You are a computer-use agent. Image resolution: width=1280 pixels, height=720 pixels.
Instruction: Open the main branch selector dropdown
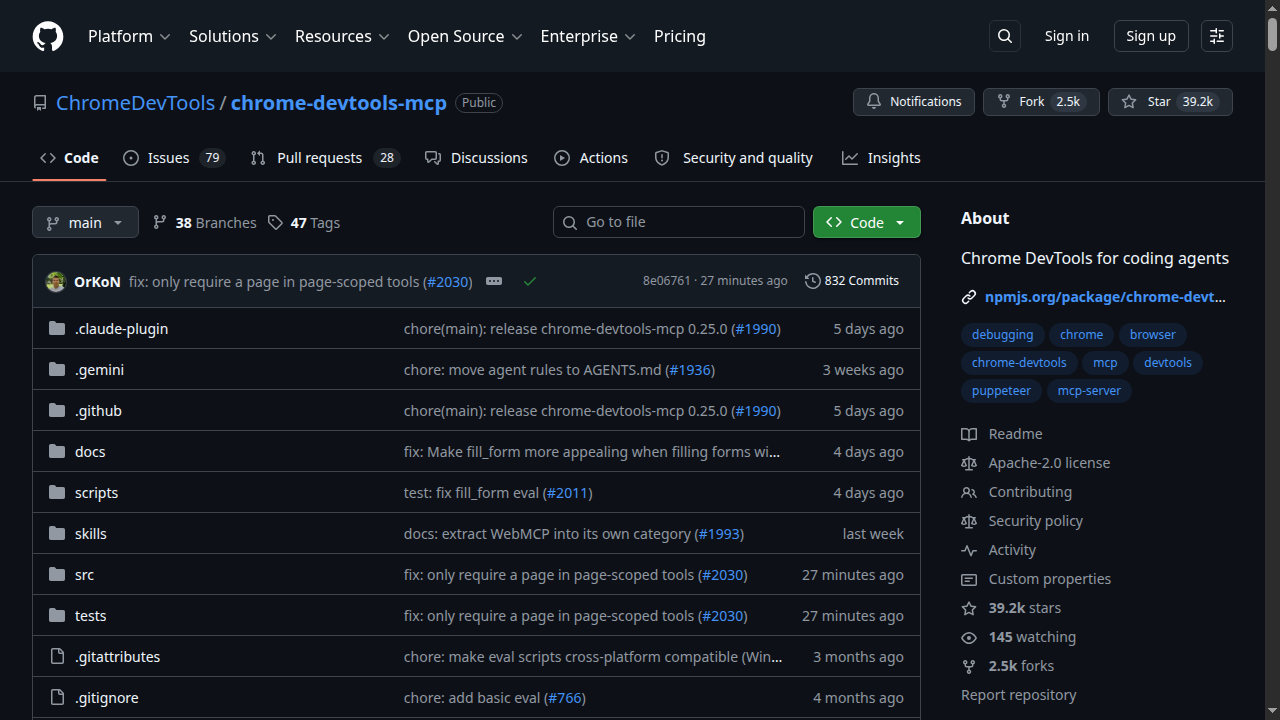[85, 222]
